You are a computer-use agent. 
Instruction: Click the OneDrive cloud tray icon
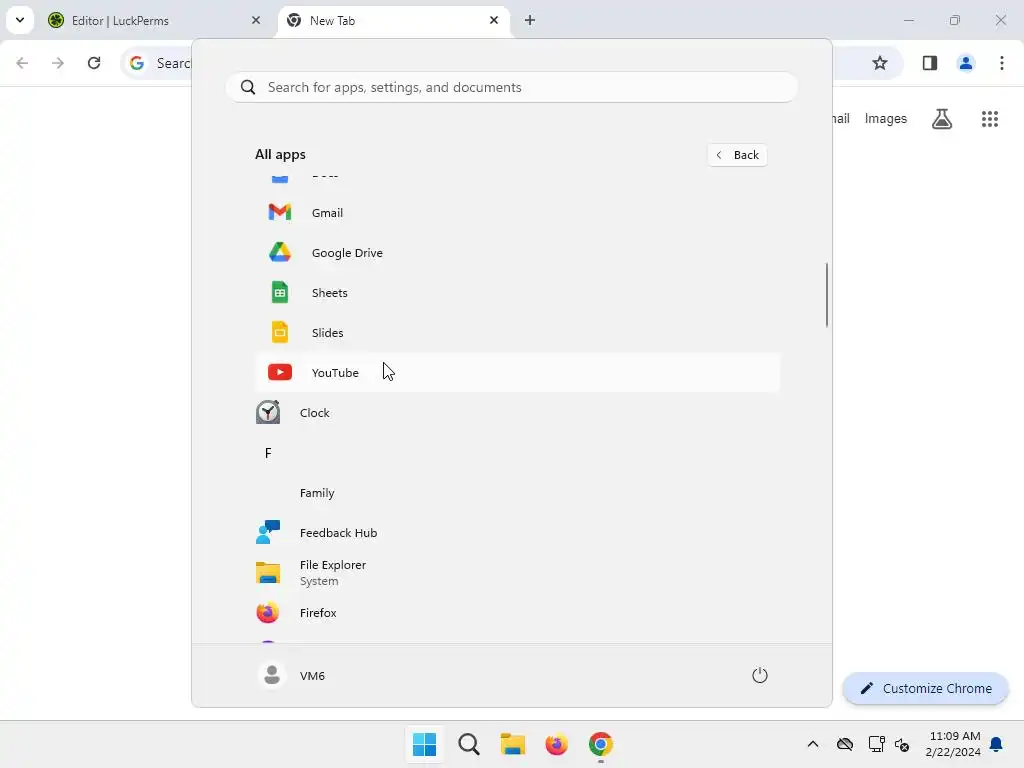coord(844,744)
